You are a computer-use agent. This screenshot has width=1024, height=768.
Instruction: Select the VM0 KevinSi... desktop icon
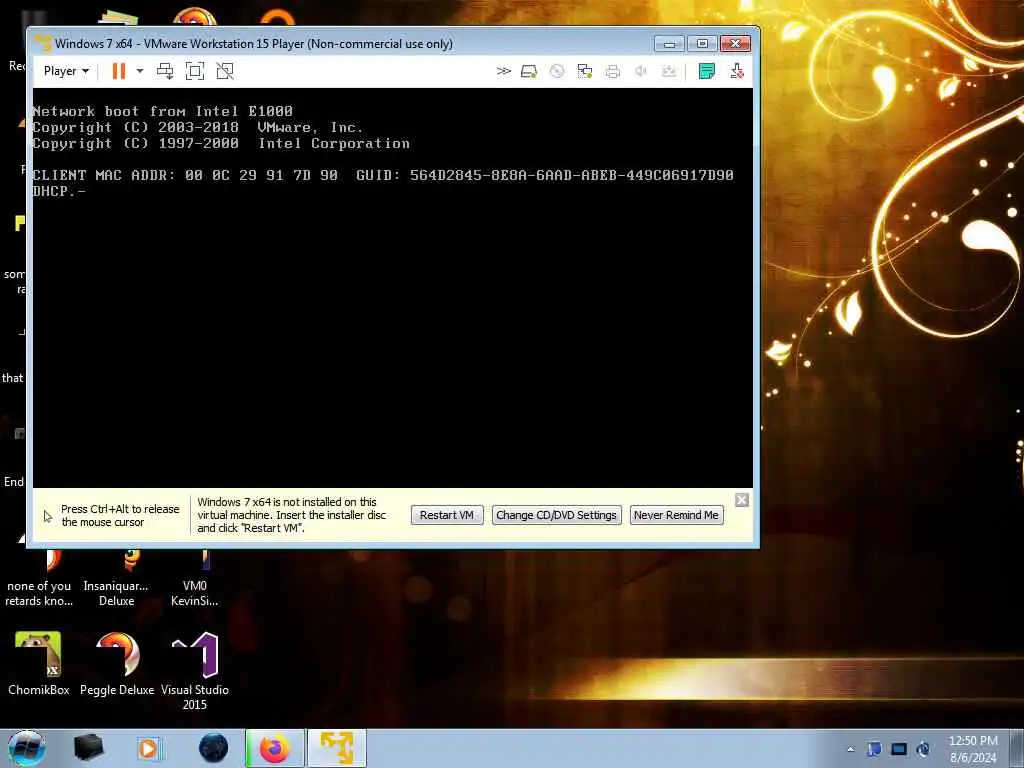pos(195,579)
